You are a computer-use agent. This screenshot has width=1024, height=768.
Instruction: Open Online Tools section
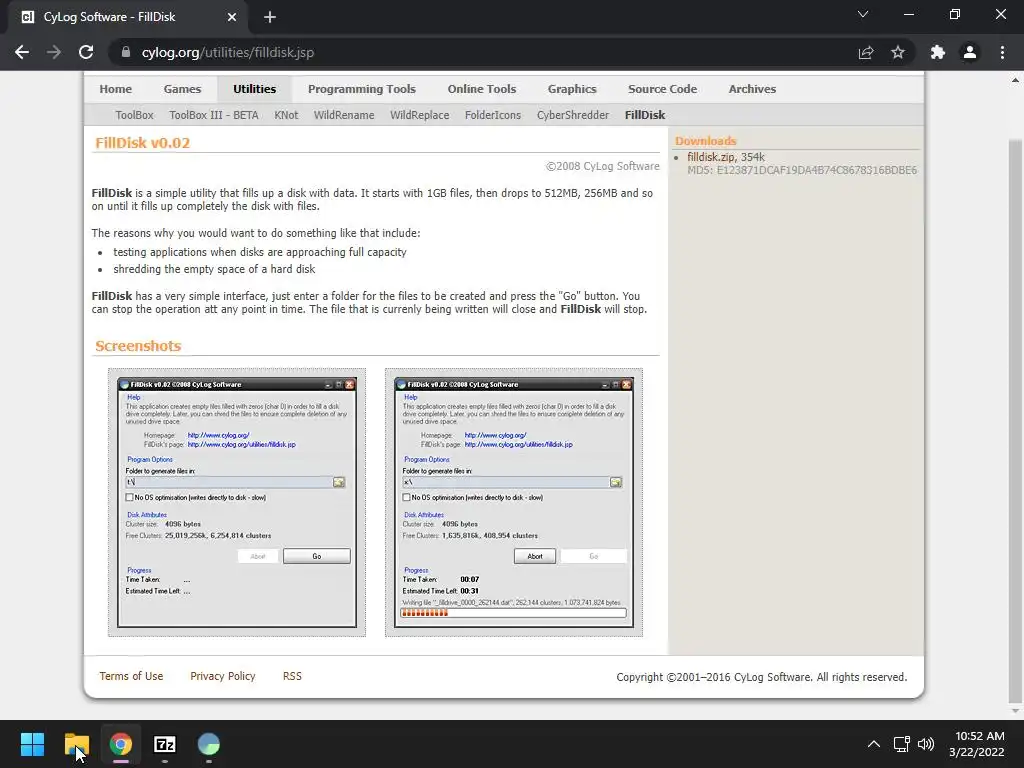click(482, 89)
